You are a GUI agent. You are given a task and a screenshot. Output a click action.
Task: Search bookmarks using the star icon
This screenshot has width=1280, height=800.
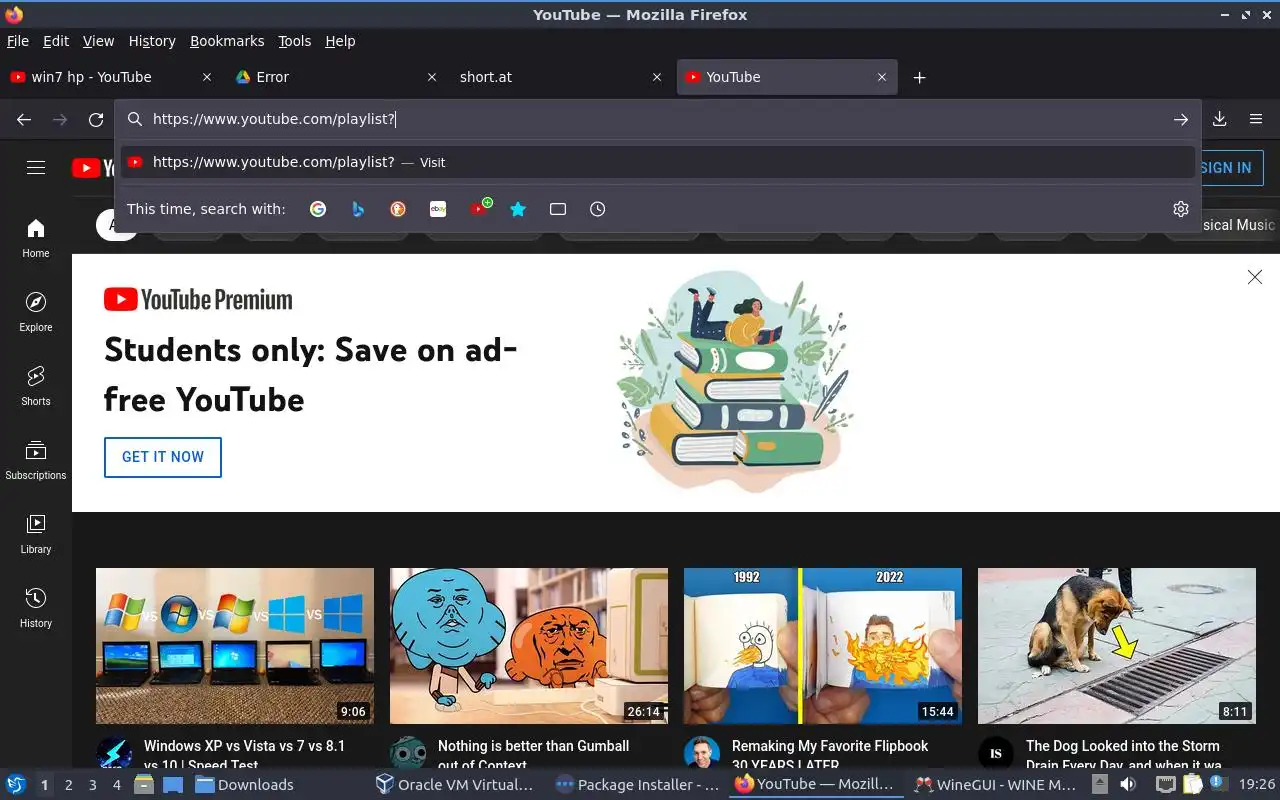pos(518,209)
